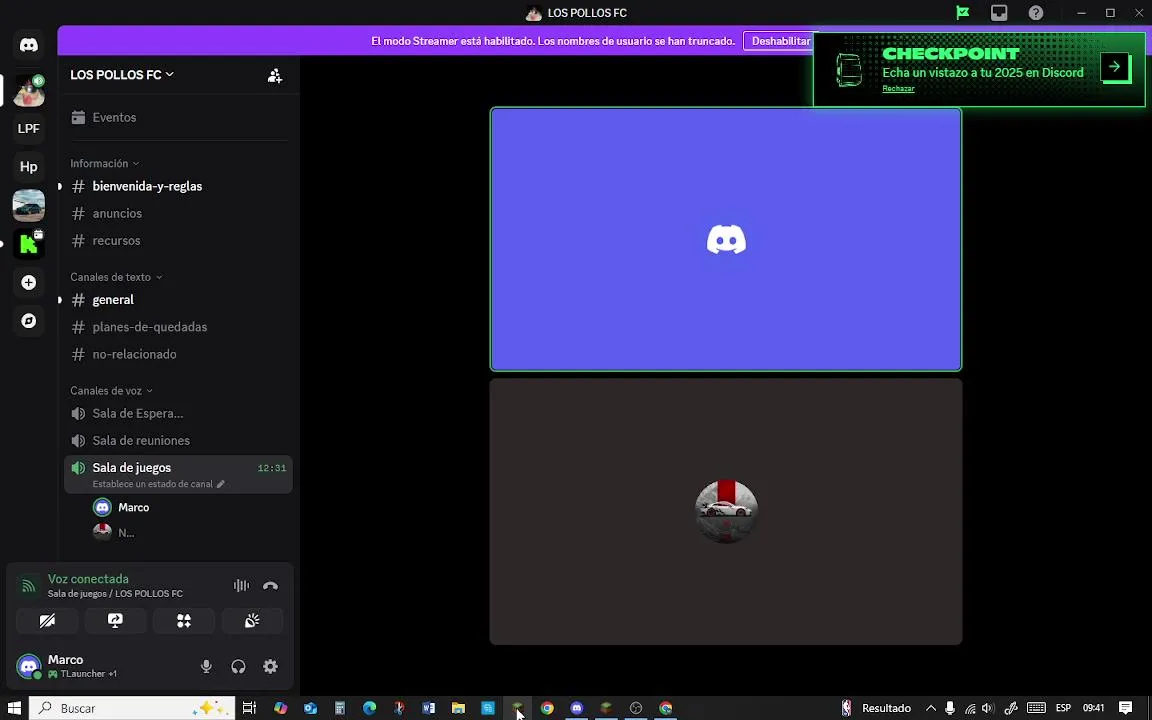The width and height of the screenshot is (1152, 720).
Task: Click the Windows Start button
Action: pos(14,708)
